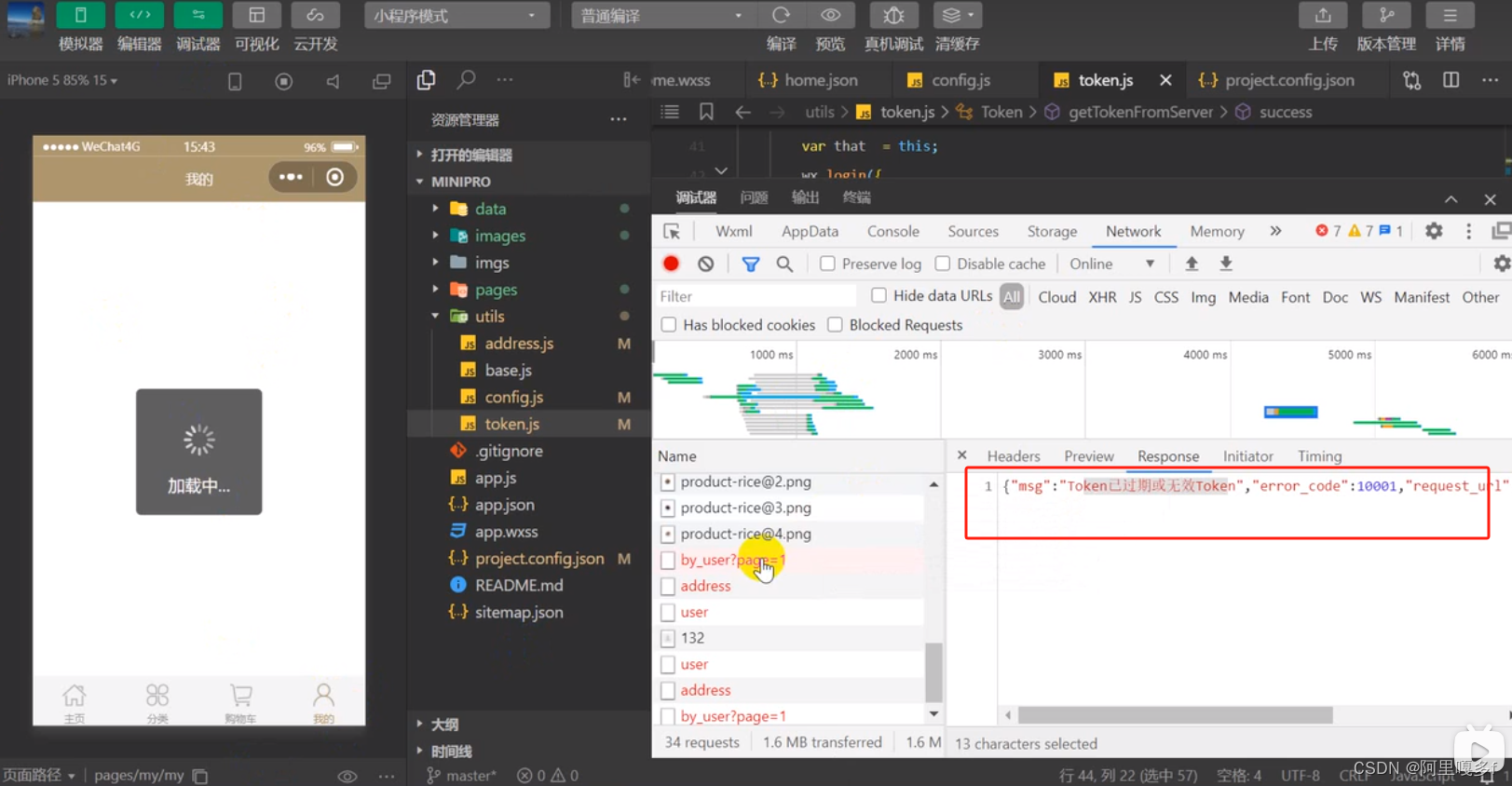The width and height of the screenshot is (1512, 786).
Task: Open the Online throttling dropdown
Action: coord(1111,264)
